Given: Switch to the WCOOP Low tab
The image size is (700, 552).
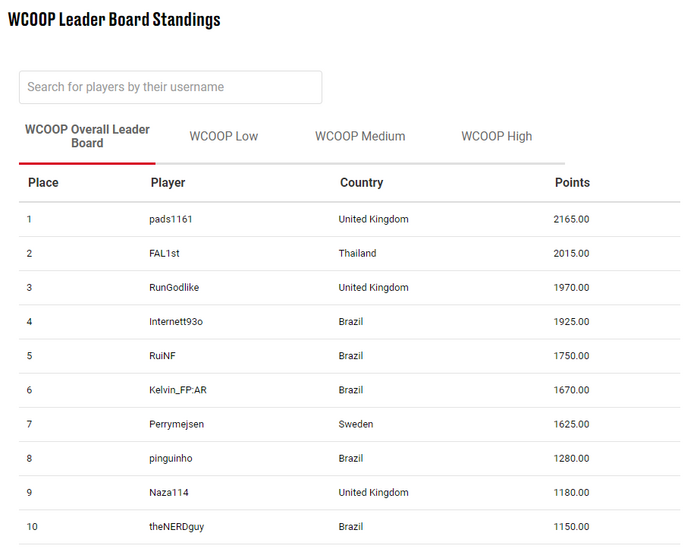Looking at the screenshot, I should click(x=224, y=136).
